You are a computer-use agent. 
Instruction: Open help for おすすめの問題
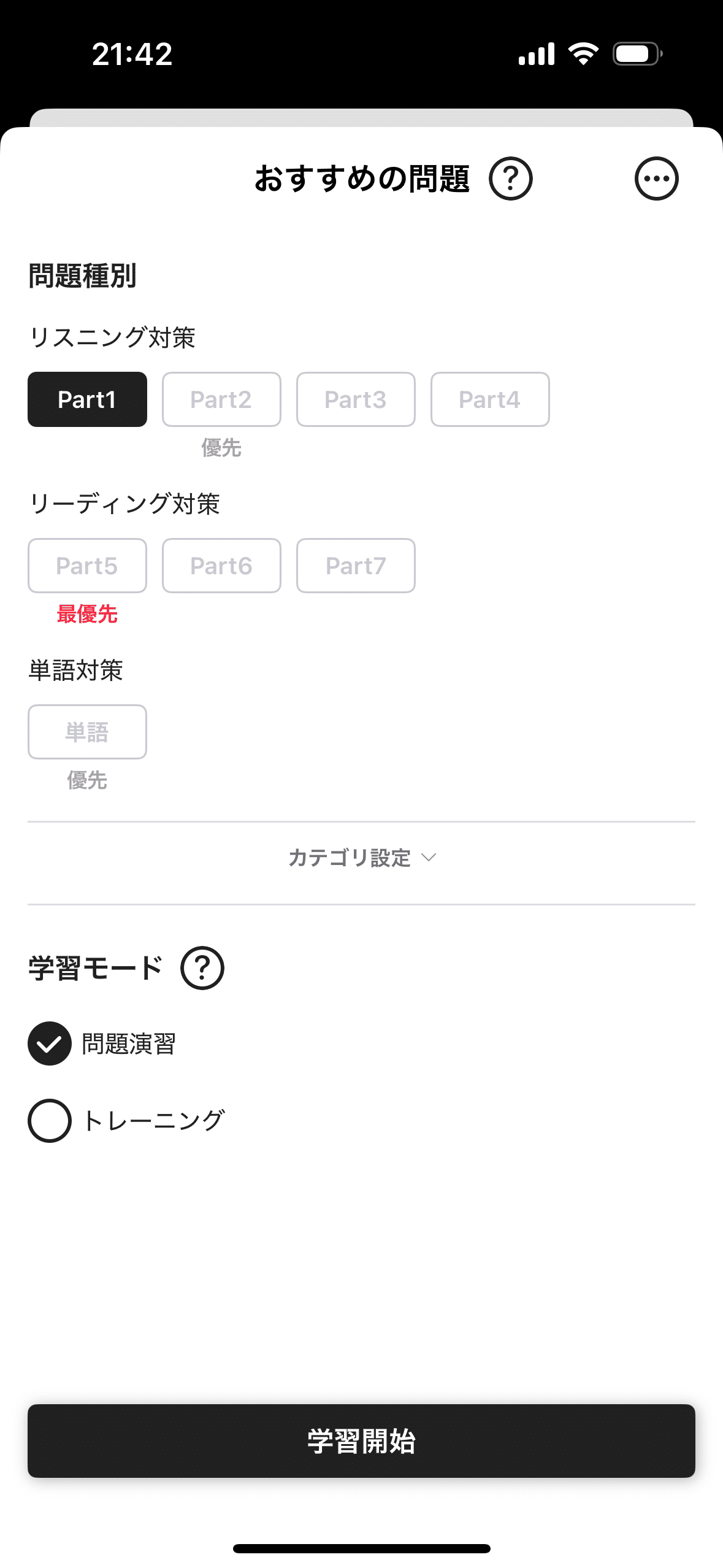click(510, 179)
